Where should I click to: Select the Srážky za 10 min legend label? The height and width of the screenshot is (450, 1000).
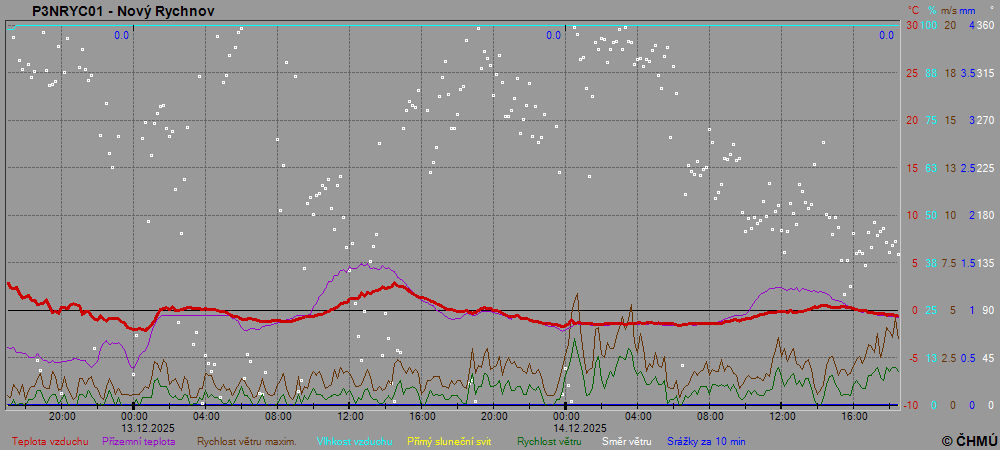706,441
